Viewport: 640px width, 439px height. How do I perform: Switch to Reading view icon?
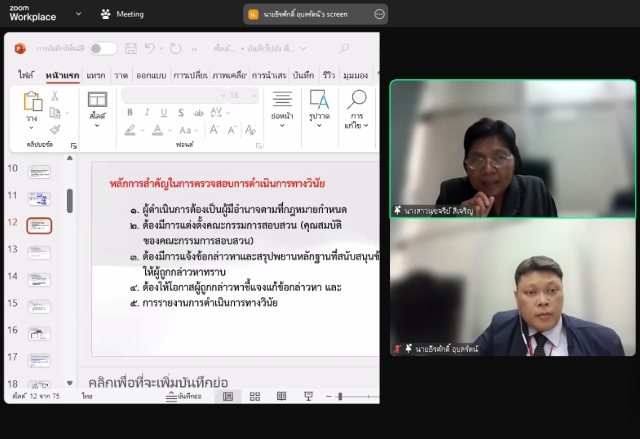click(282, 396)
